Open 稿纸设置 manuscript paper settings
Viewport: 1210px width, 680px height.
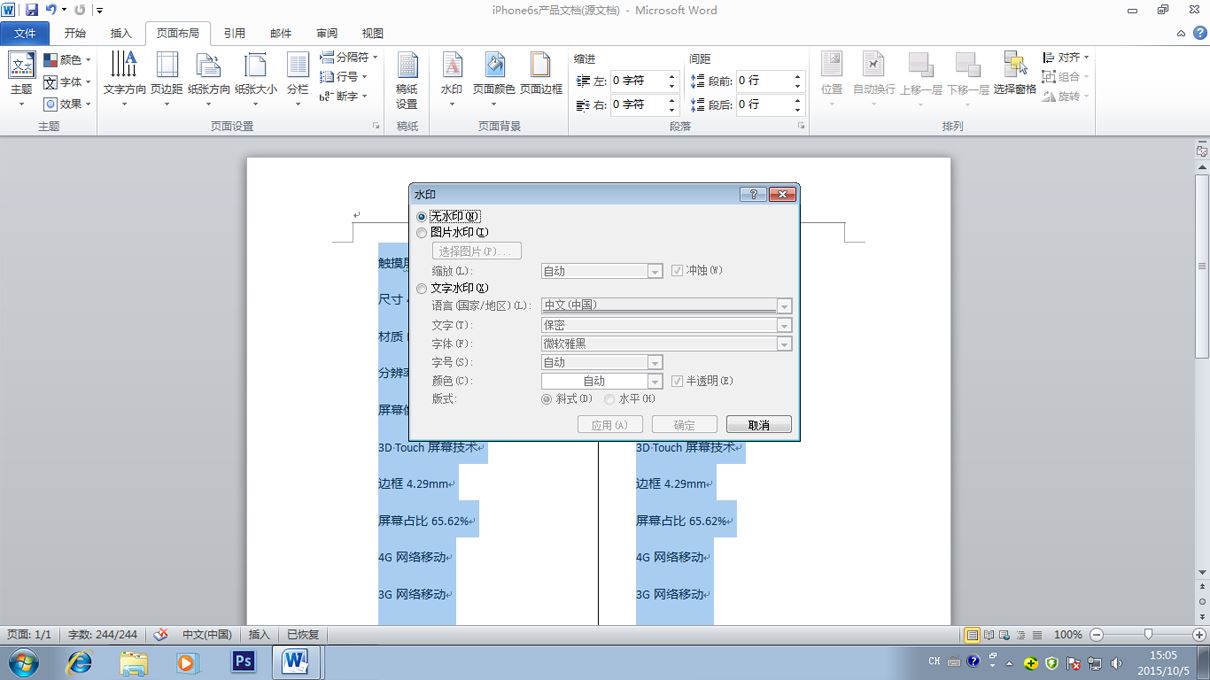407,80
